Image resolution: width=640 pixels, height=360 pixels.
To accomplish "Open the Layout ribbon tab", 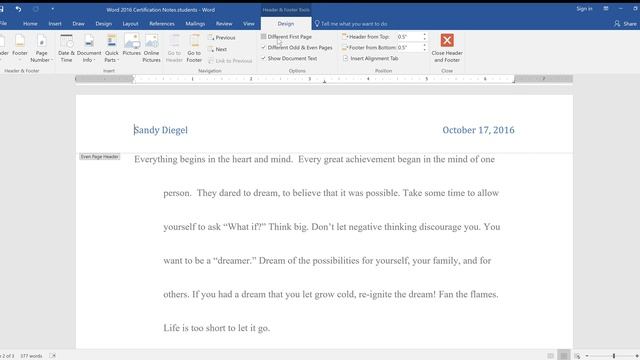I will coord(130,24).
